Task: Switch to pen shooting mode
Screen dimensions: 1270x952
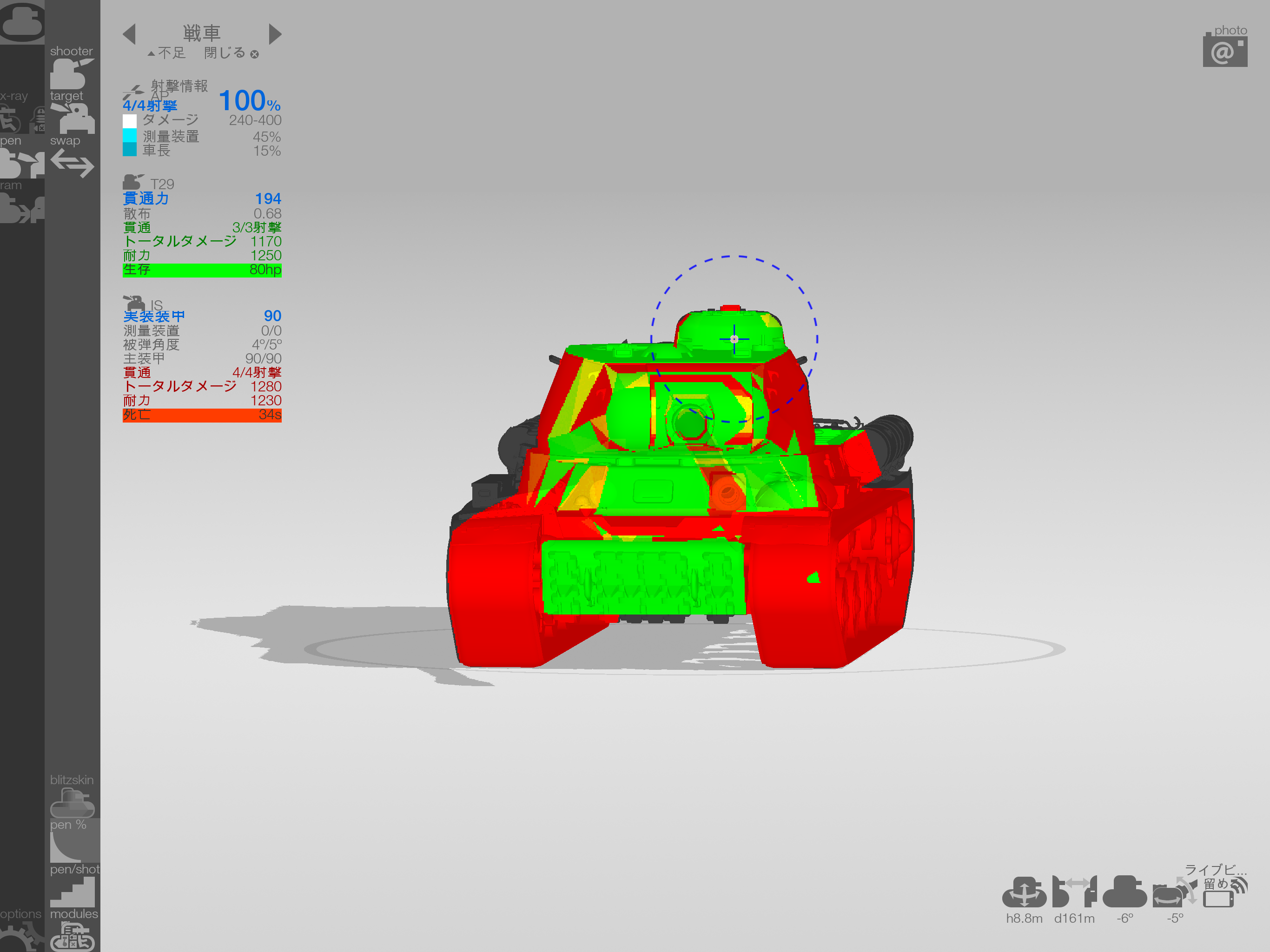Action: [x=22, y=164]
